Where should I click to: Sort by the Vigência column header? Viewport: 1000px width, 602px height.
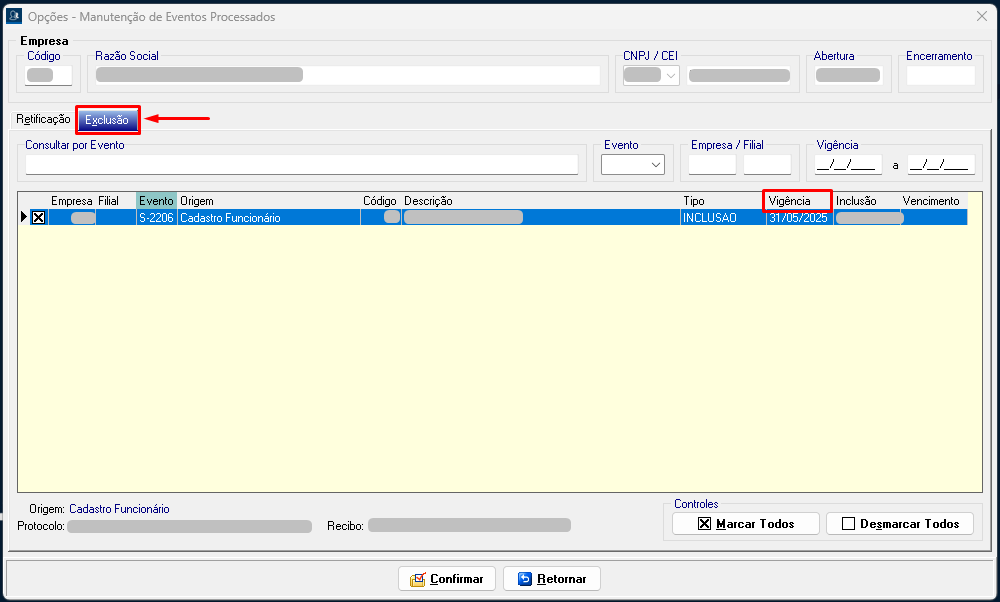796,201
